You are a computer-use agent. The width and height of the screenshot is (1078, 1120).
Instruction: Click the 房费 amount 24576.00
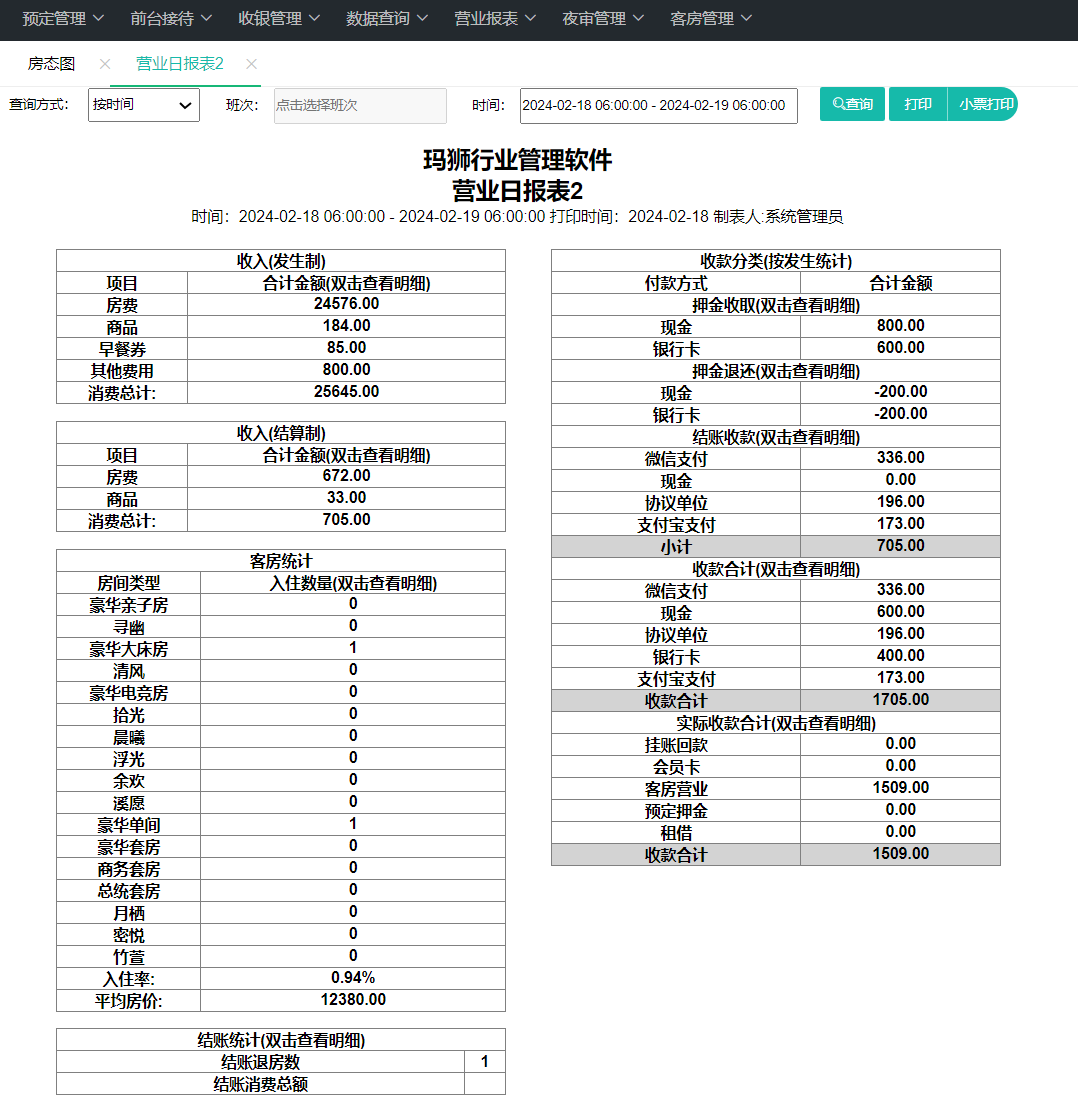pos(346,304)
